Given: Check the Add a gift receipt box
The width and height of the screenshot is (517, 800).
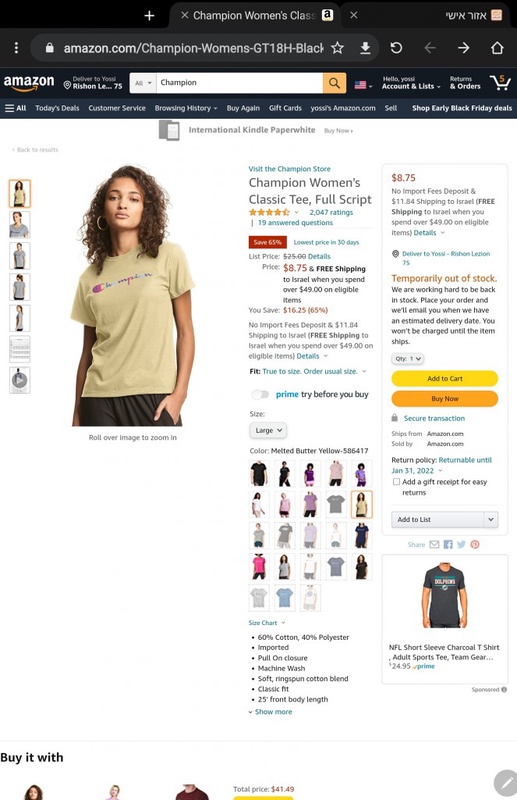Looking at the screenshot, I should (x=396, y=482).
